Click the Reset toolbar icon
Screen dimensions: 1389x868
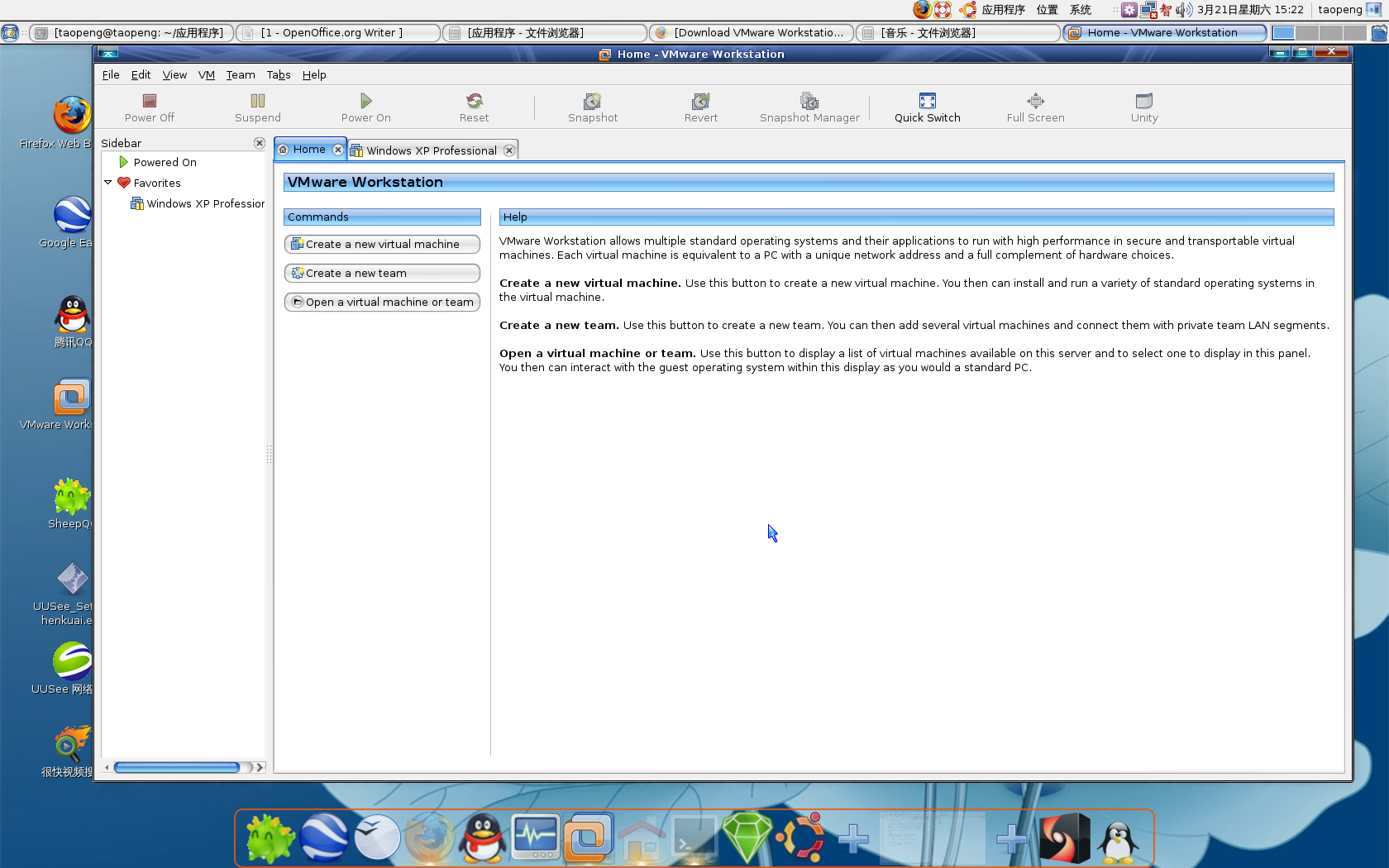(x=474, y=107)
